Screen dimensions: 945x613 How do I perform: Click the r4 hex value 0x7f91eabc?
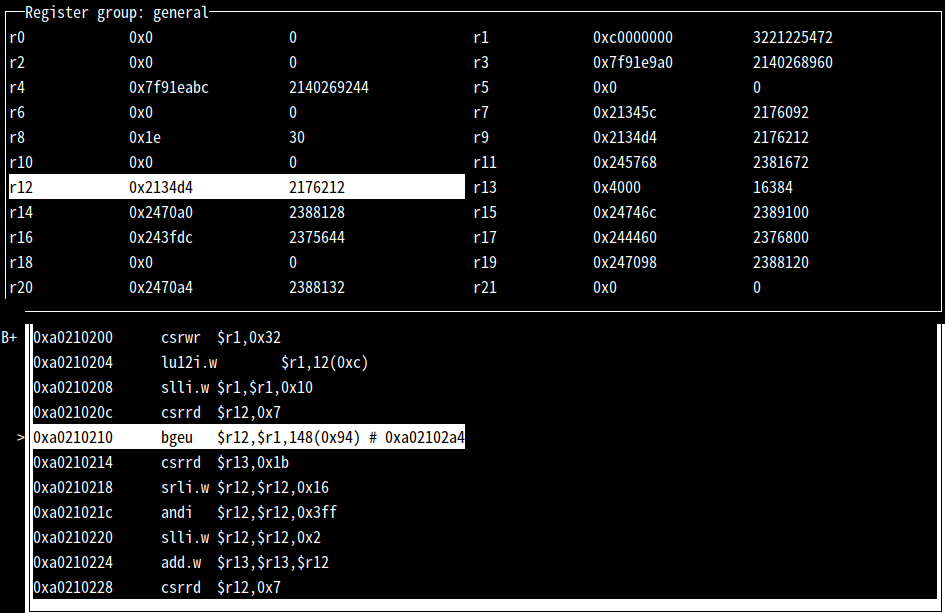(x=168, y=88)
